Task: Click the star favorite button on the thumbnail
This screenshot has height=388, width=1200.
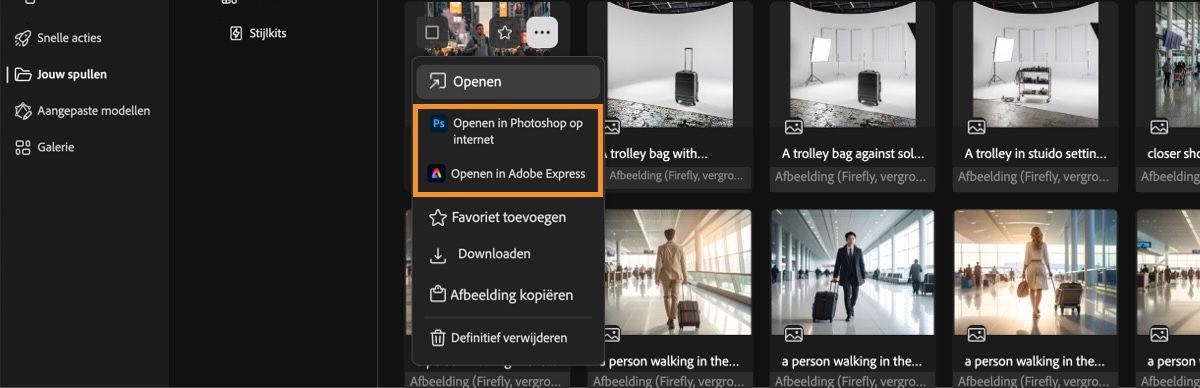Action: pos(505,32)
